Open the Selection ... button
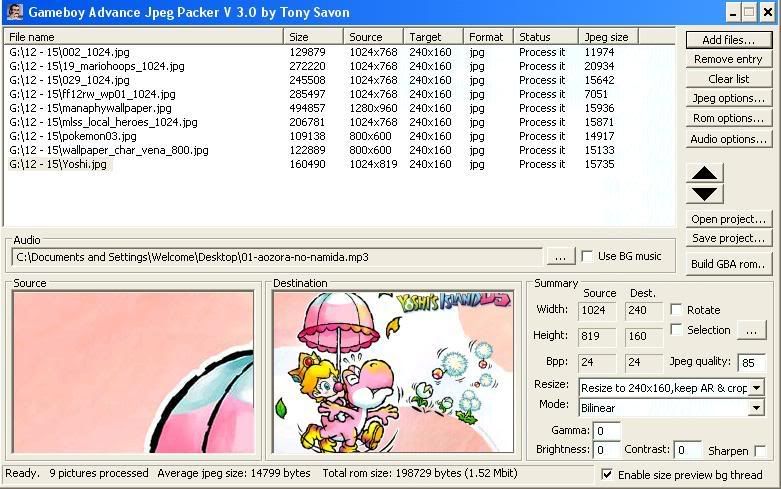The height and width of the screenshot is (489, 781). 752,331
